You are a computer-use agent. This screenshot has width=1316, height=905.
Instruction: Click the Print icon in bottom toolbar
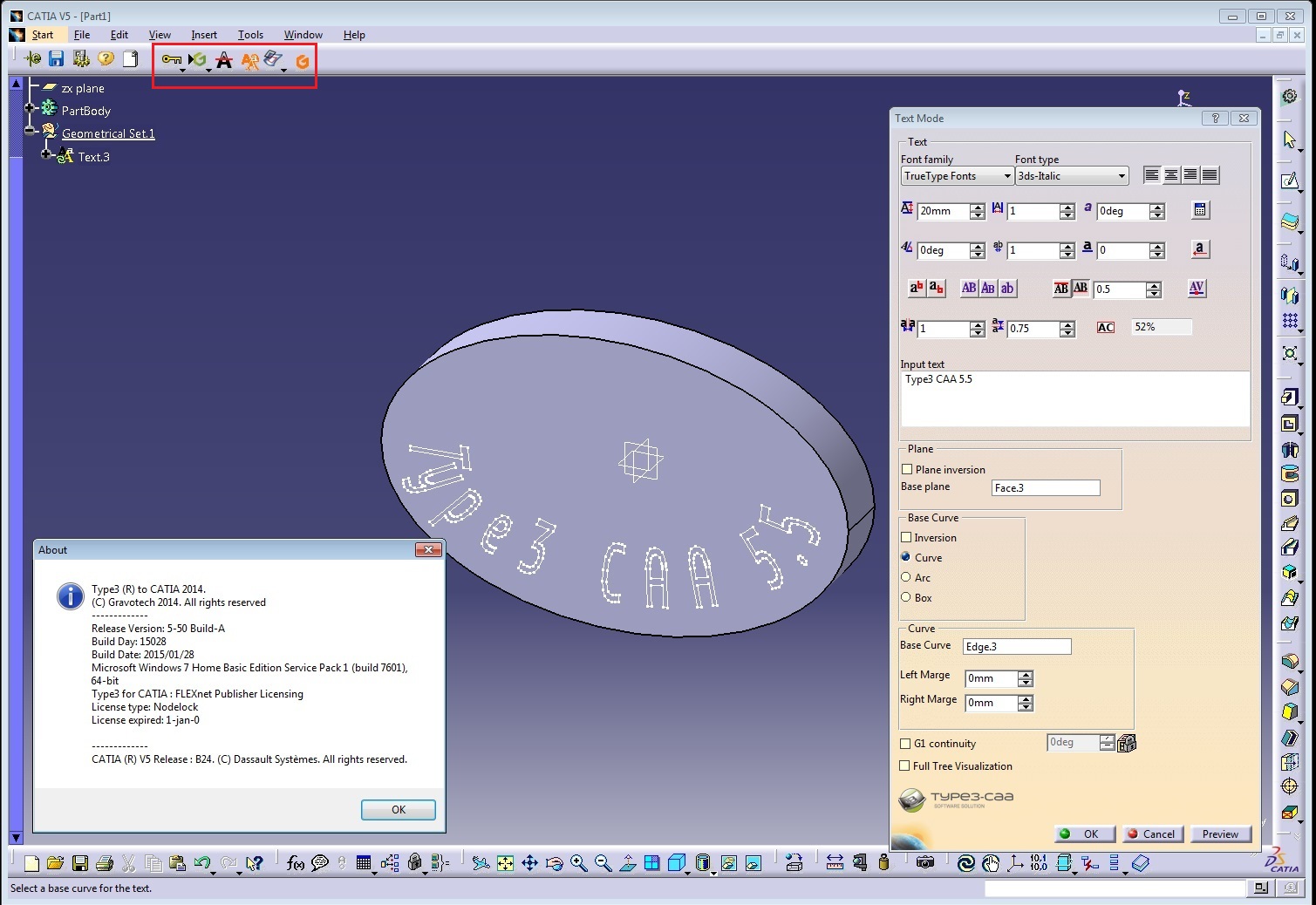pyautogui.click(x=105, y=863)
